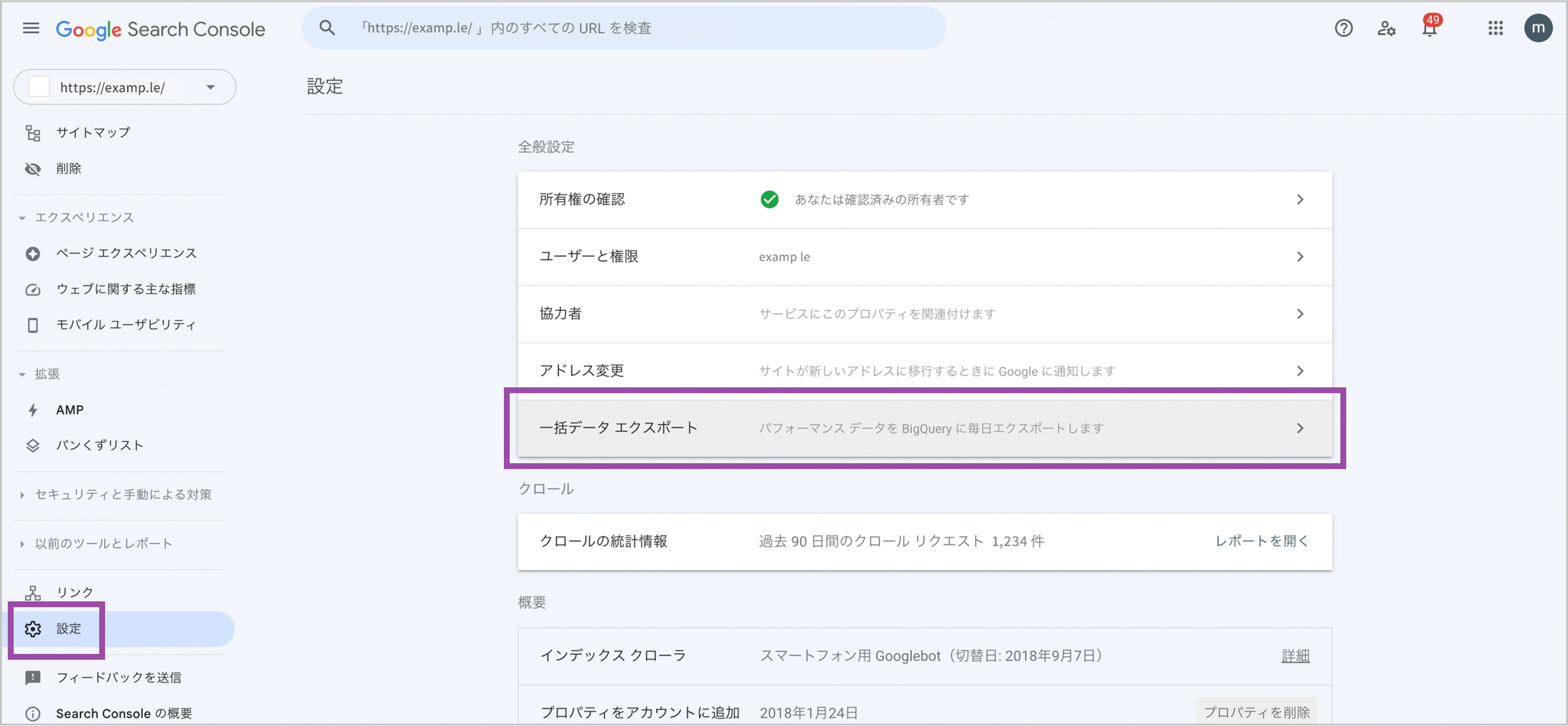1568x726 pixels.
Task: Click chevron on 協力者 row
Action: pos(1300,314)
